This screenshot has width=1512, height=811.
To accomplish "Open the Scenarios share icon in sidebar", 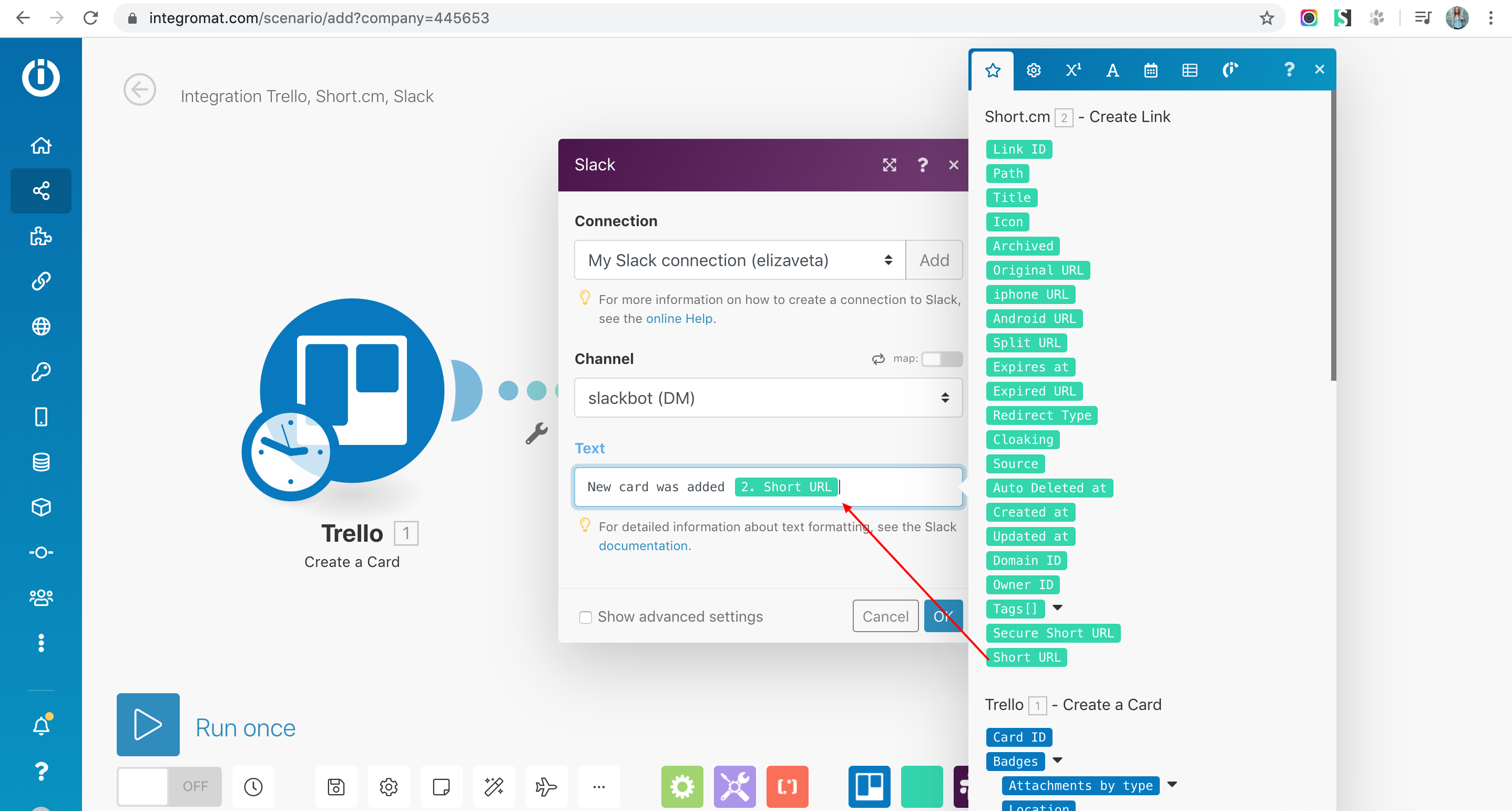I will click(40, 191).
